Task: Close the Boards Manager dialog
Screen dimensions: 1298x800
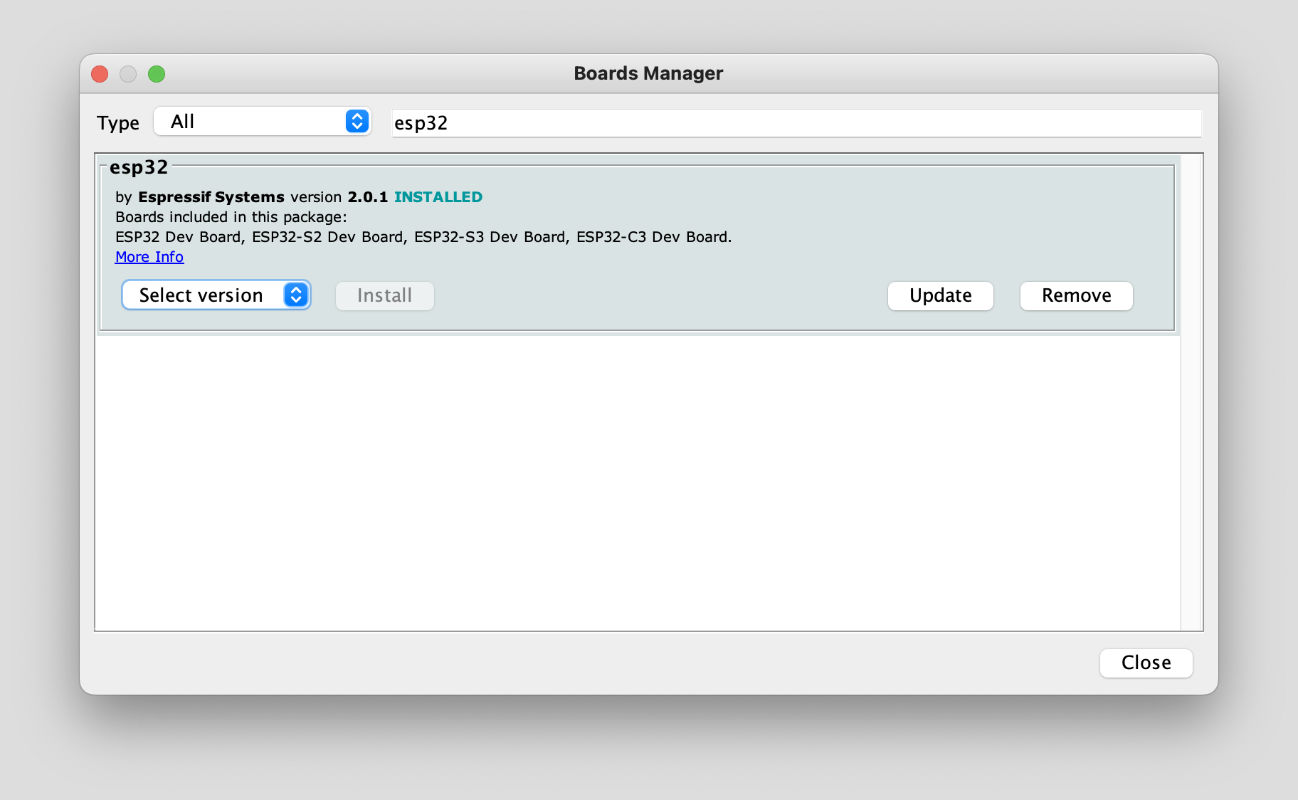Action: (x=1146, y=662)
